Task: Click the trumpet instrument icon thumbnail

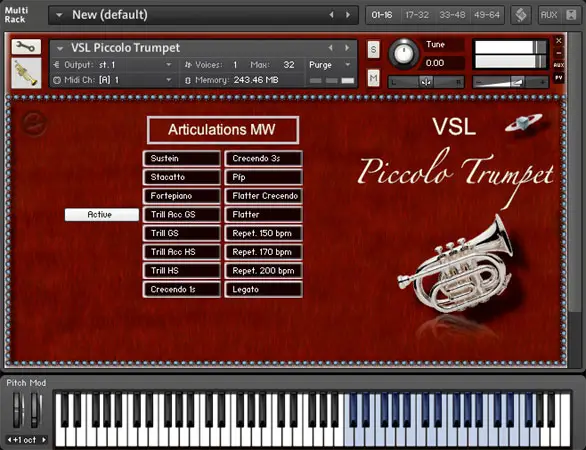Action: click(26, 73)
